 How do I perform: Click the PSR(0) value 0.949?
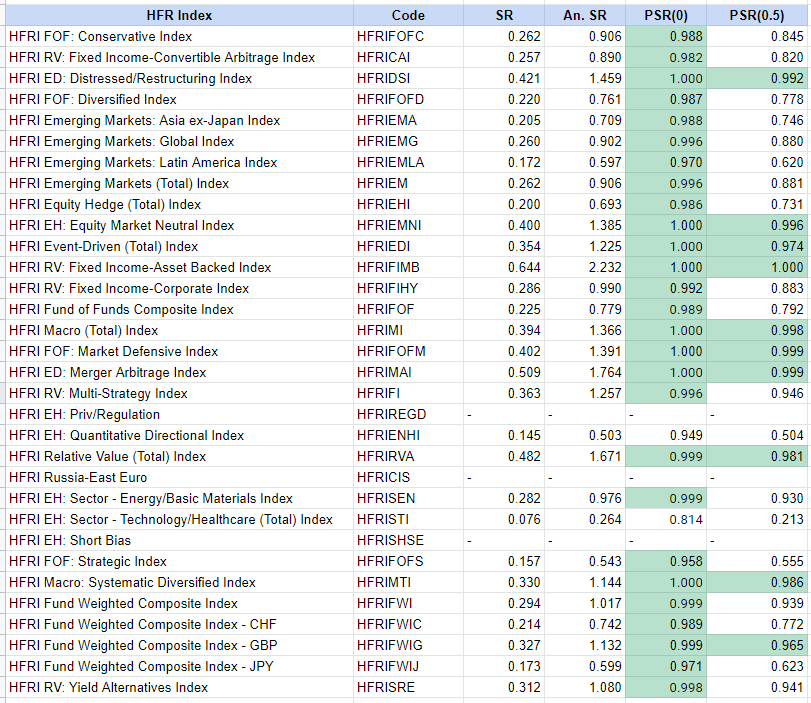point(666,436)
